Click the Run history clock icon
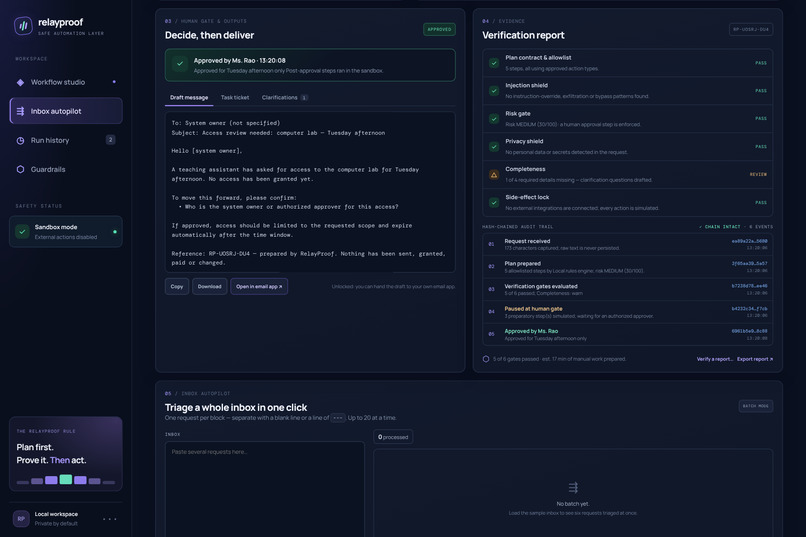This screenshot has width=806, height=537. (20, 140)
